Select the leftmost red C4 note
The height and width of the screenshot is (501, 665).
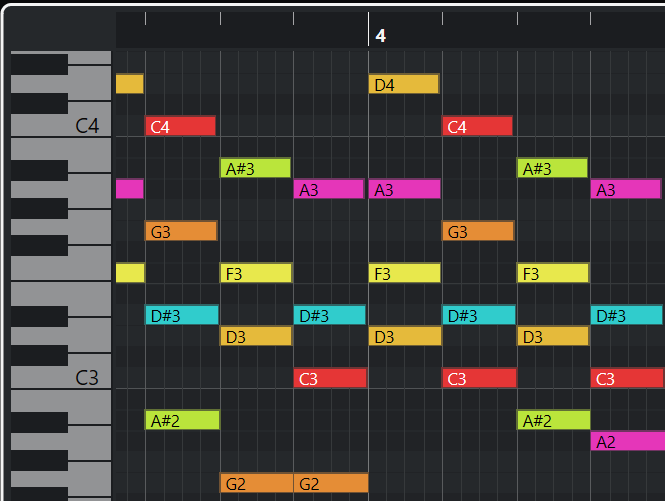[180, 127]
